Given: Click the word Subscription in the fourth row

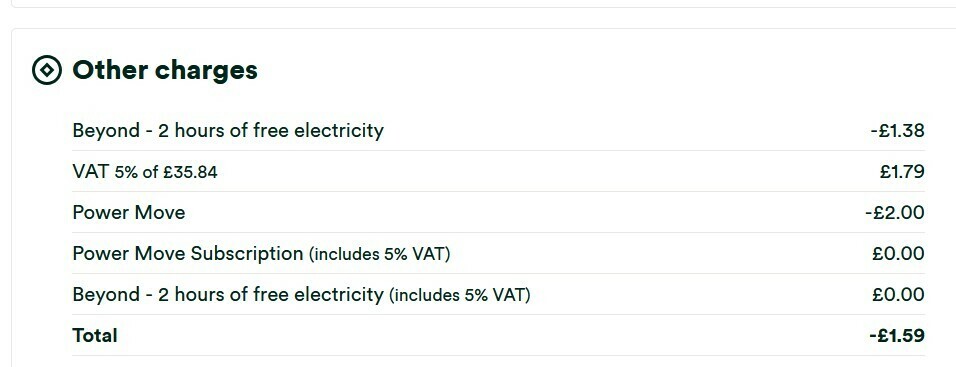Looking at the screenshot, I should [247, 254].
